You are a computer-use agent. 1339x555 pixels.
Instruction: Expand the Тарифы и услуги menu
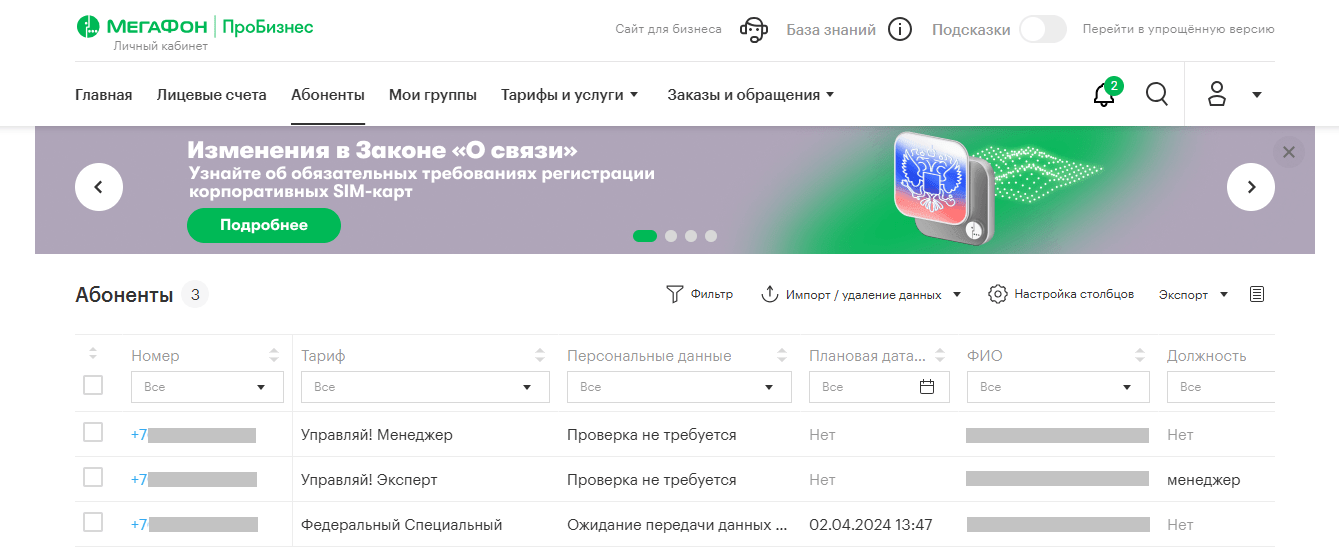tap(569, 95)
